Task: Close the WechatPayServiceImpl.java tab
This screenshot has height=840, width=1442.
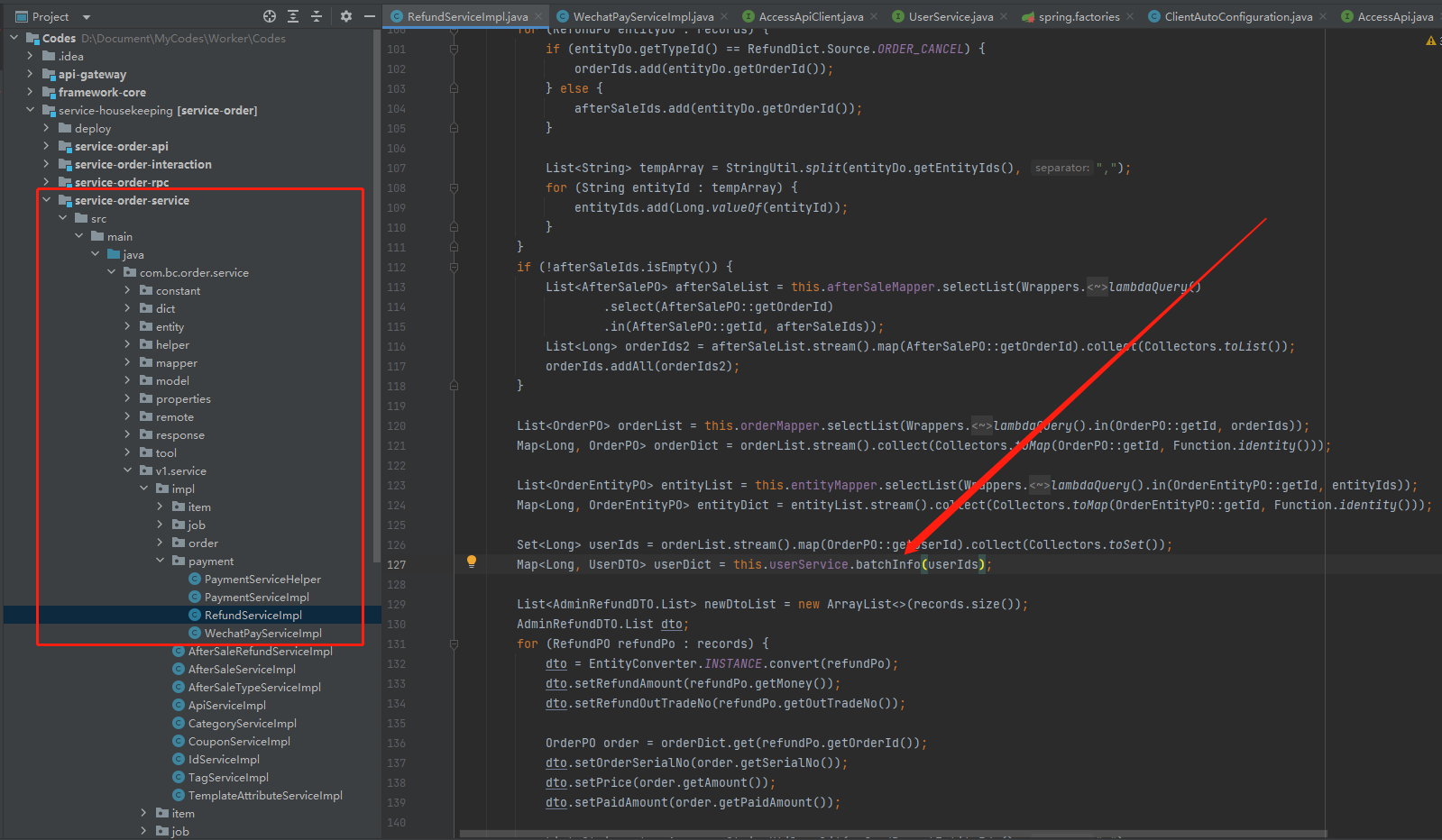Action: click(724, 16)
